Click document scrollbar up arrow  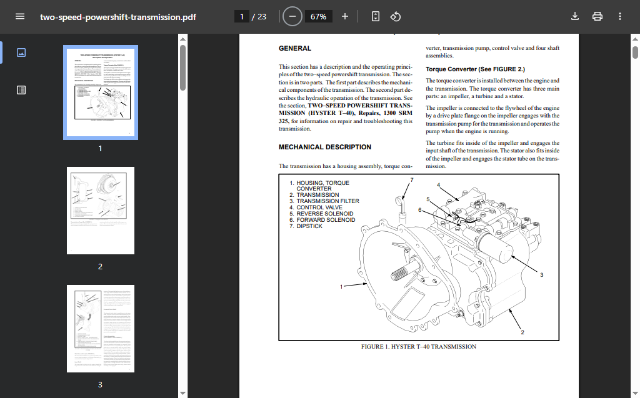coord(635,39)
